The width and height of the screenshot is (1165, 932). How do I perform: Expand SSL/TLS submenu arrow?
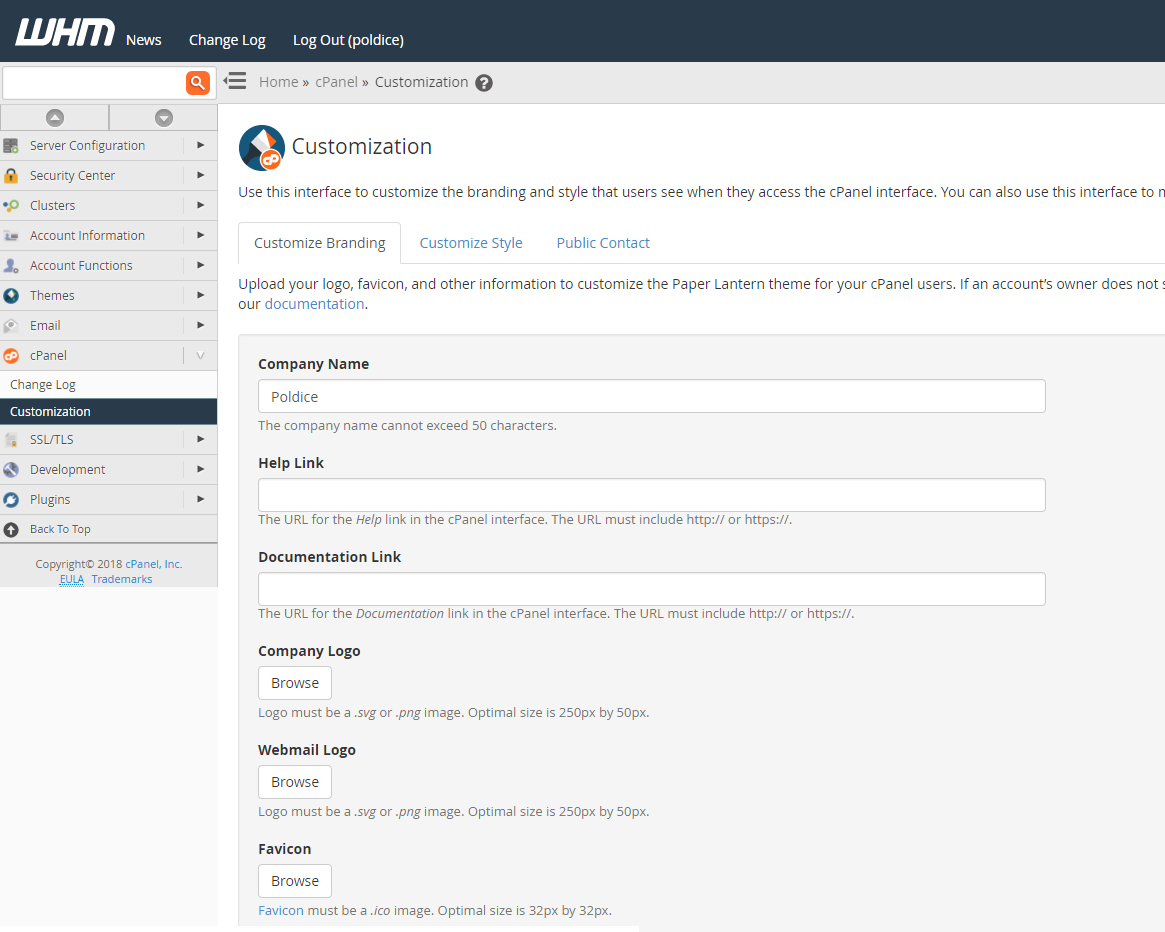click(x=201, y=439)
